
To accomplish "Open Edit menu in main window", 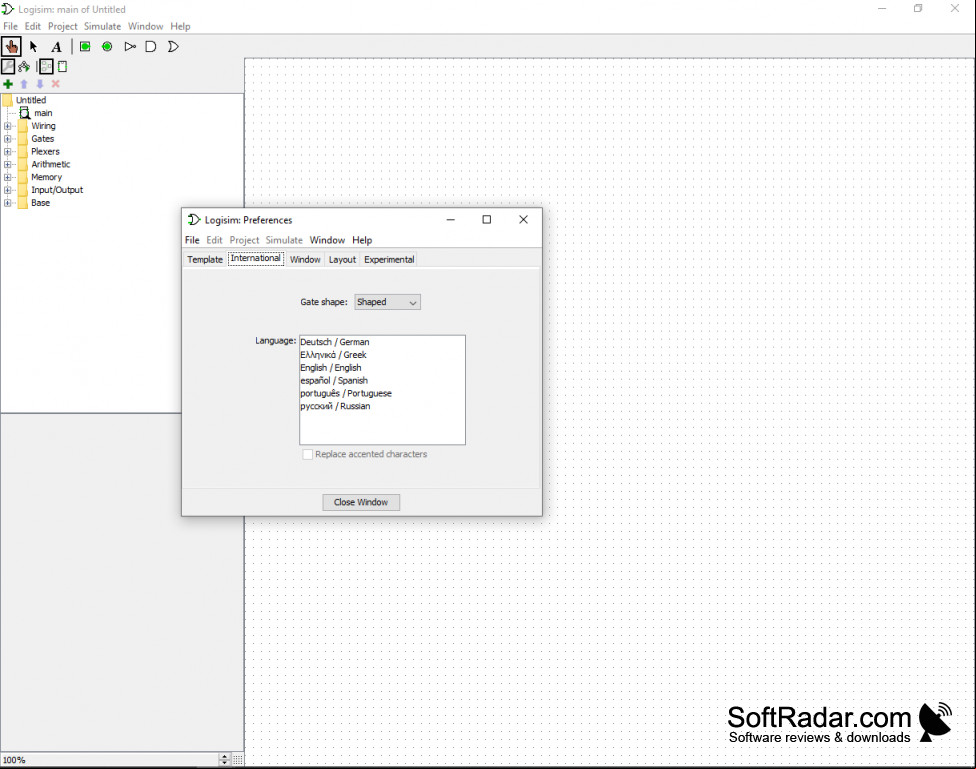I will pos(33,26).
